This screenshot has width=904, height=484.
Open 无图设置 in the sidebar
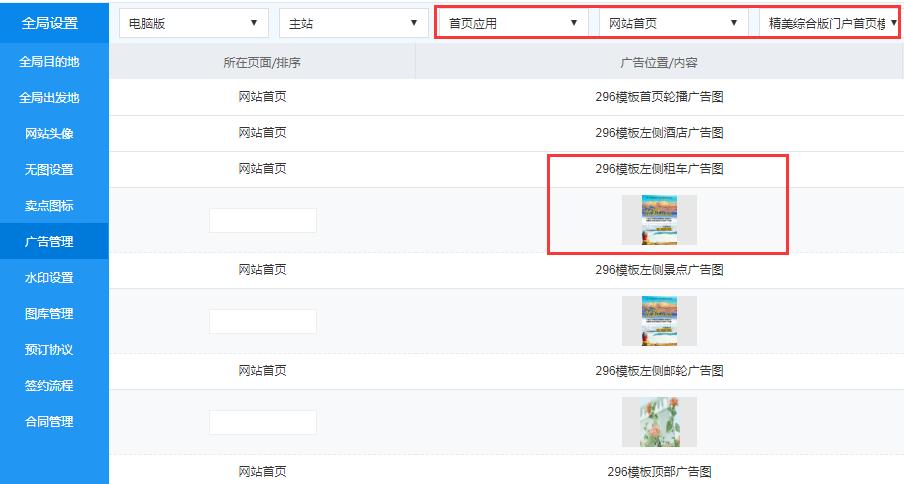tap(49, 170)
